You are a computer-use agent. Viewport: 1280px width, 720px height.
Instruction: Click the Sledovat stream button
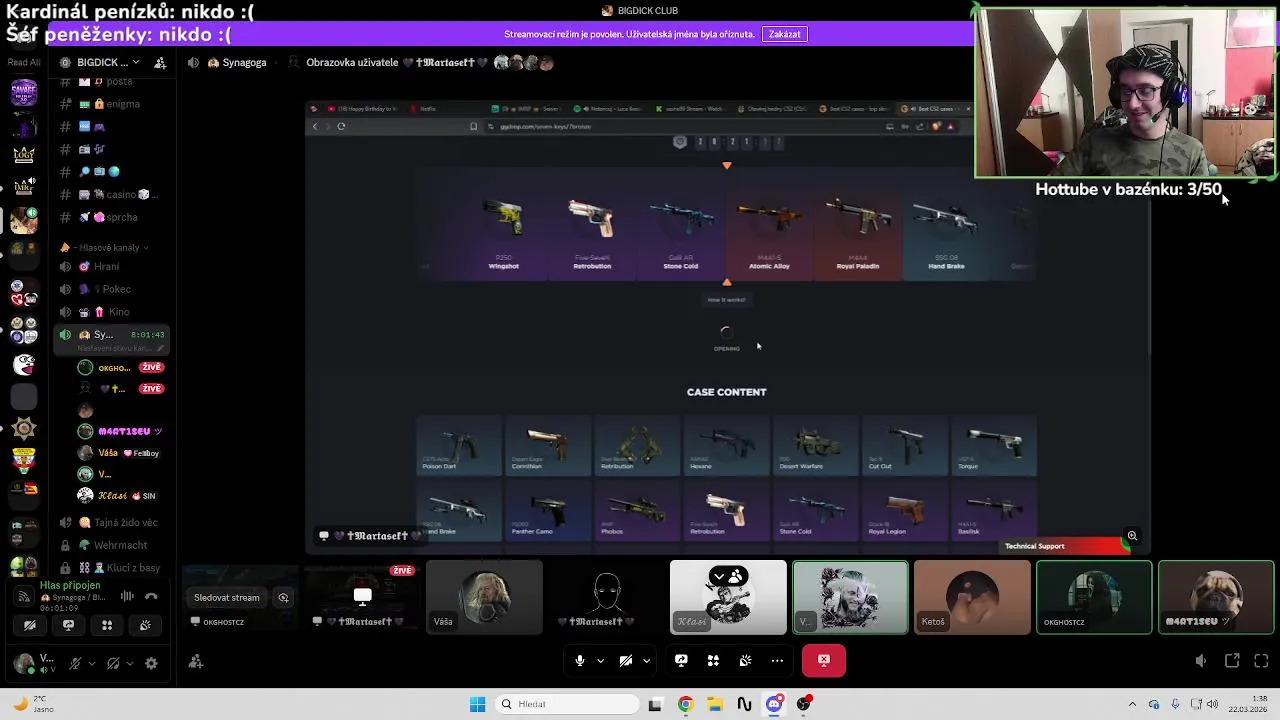(x=227, y=598)
